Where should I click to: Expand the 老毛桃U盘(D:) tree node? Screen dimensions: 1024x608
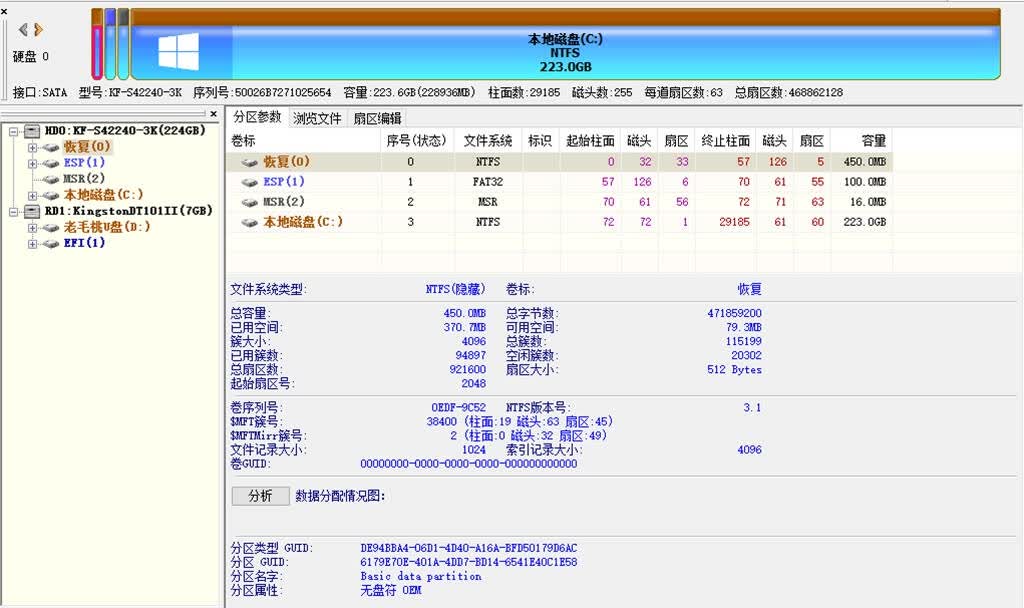pyautogui.click(x=32, y=227)
